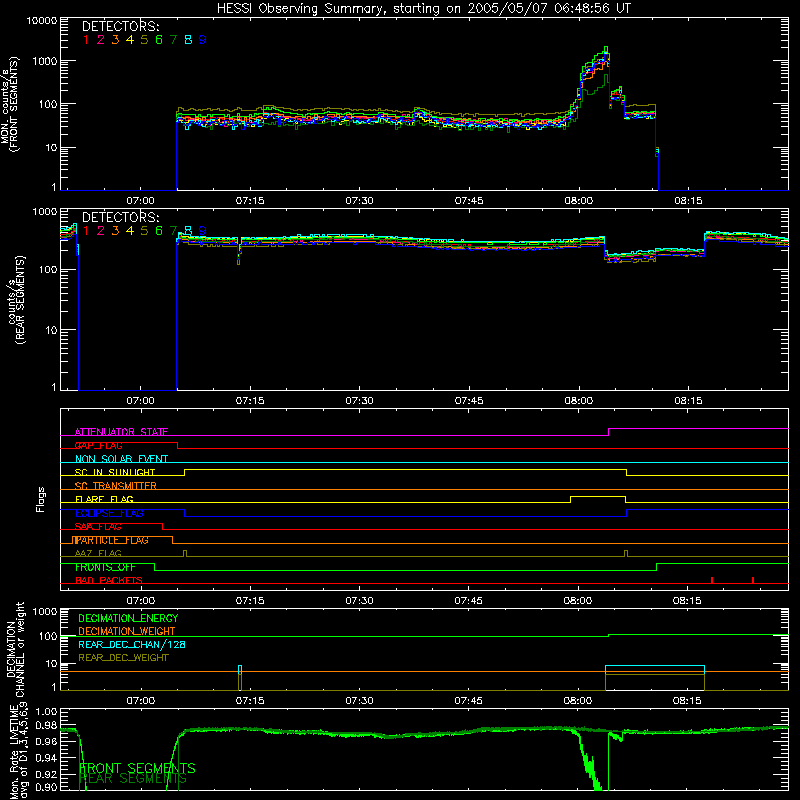Select the DETECTORS: legend heading in front segments plot

(120, 26)
